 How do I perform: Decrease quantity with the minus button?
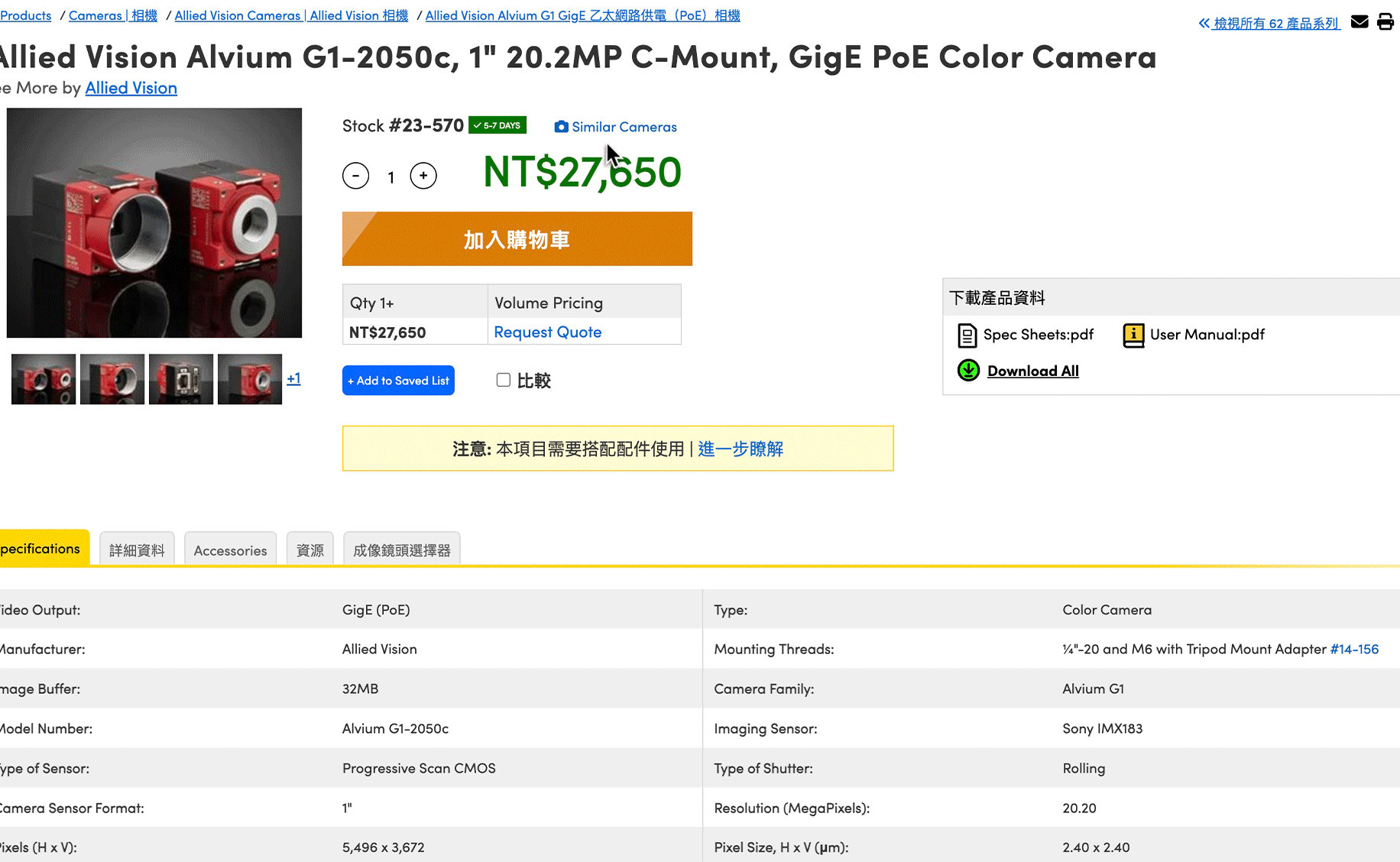(x=355, y=176)
